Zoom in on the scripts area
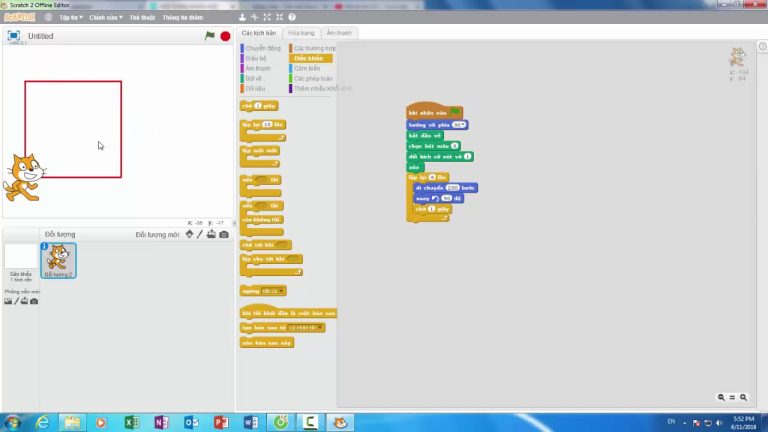The height and width of the screenshot is (432, 768). (746, 397)
